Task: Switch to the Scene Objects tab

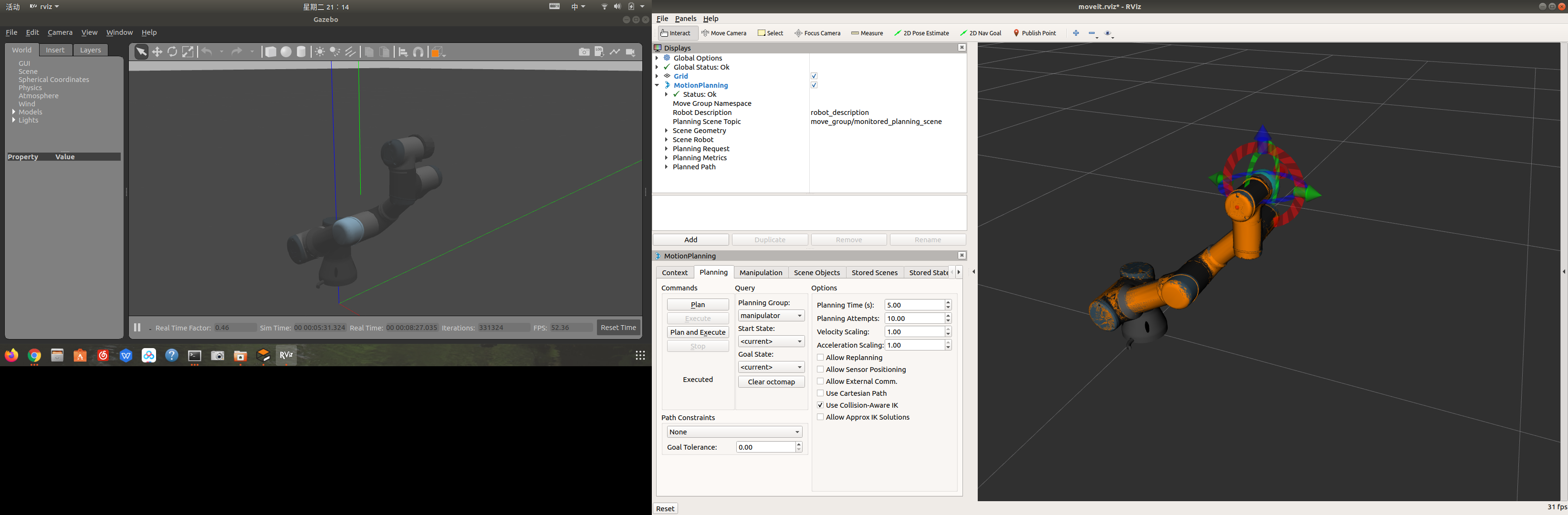Action: [x=816, y=272]
